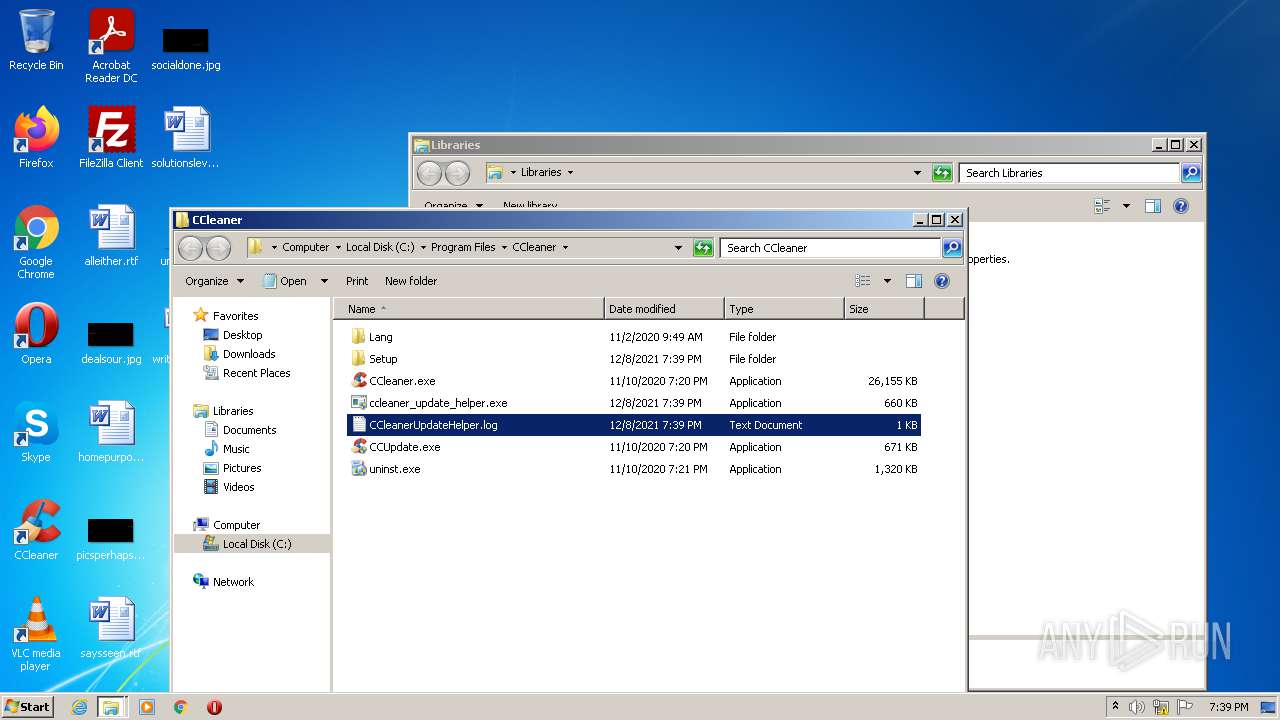
Task: Sort by Type column header
Action: pos(784,309)
